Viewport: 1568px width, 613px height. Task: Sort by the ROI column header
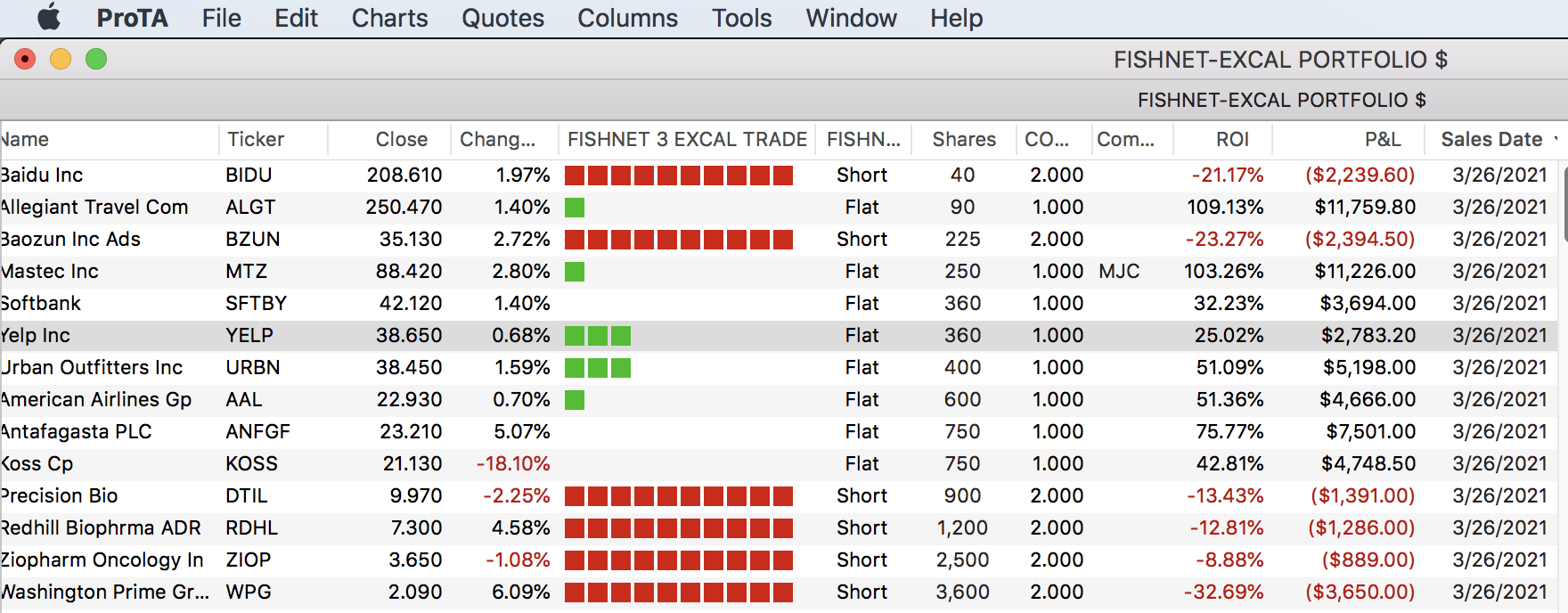click(x=1231, y=139)
